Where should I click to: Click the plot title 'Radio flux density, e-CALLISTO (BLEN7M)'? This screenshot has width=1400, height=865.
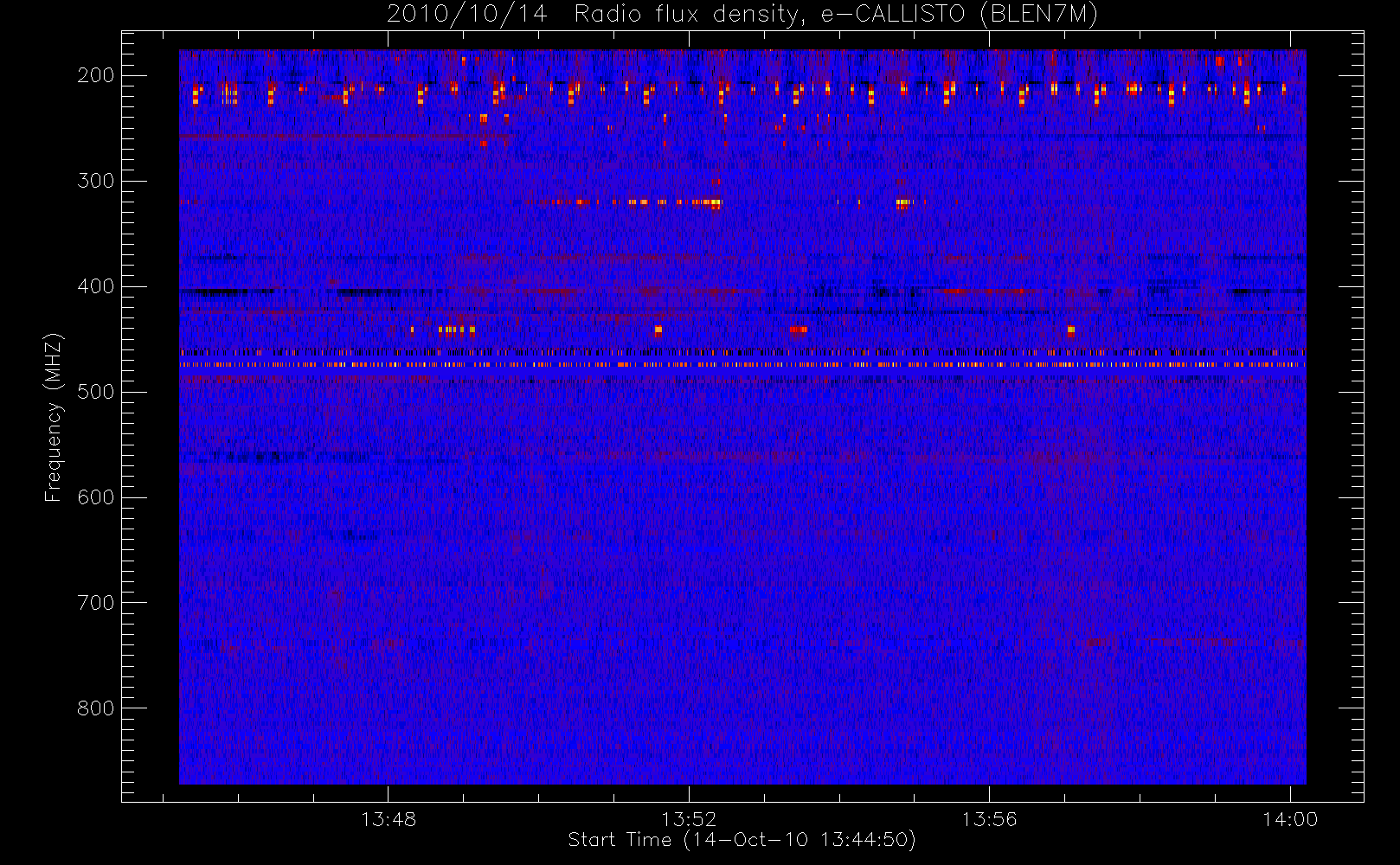[836, 15]
